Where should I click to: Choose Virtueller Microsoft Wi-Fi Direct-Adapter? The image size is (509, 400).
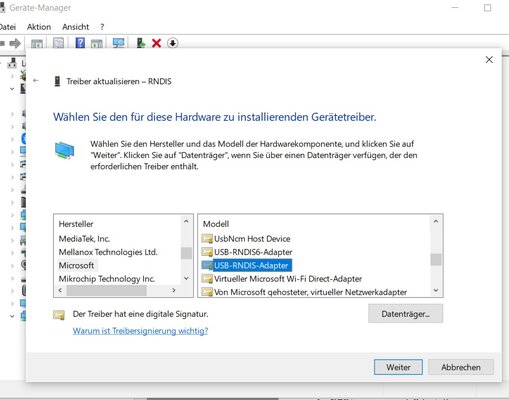(x=288, y=279)
